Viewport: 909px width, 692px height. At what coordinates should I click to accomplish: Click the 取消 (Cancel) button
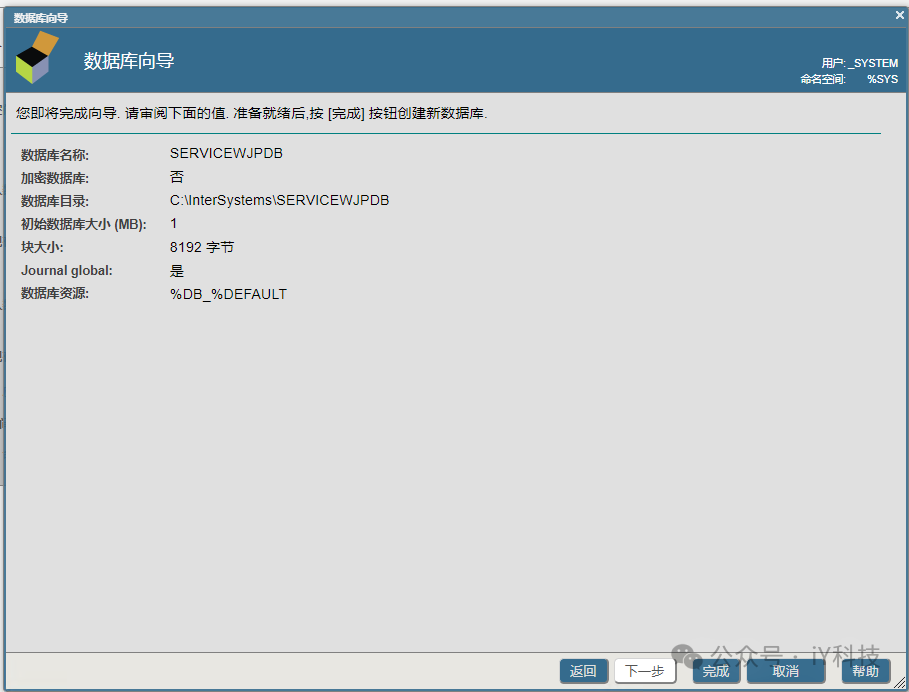click(x=786, y=671)
